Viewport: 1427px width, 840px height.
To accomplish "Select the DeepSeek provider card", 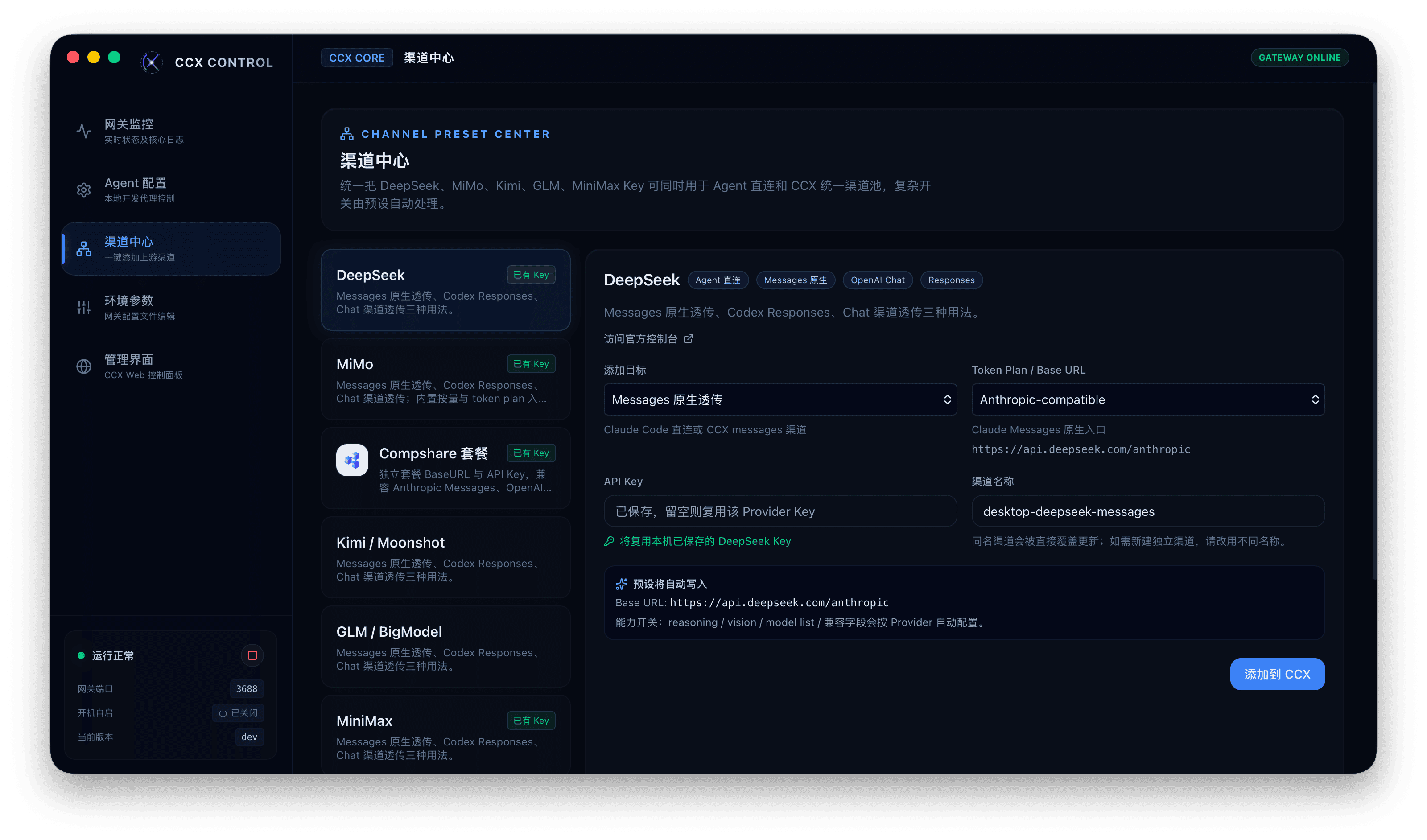I will pyautogui.click(x=445, y=290).
